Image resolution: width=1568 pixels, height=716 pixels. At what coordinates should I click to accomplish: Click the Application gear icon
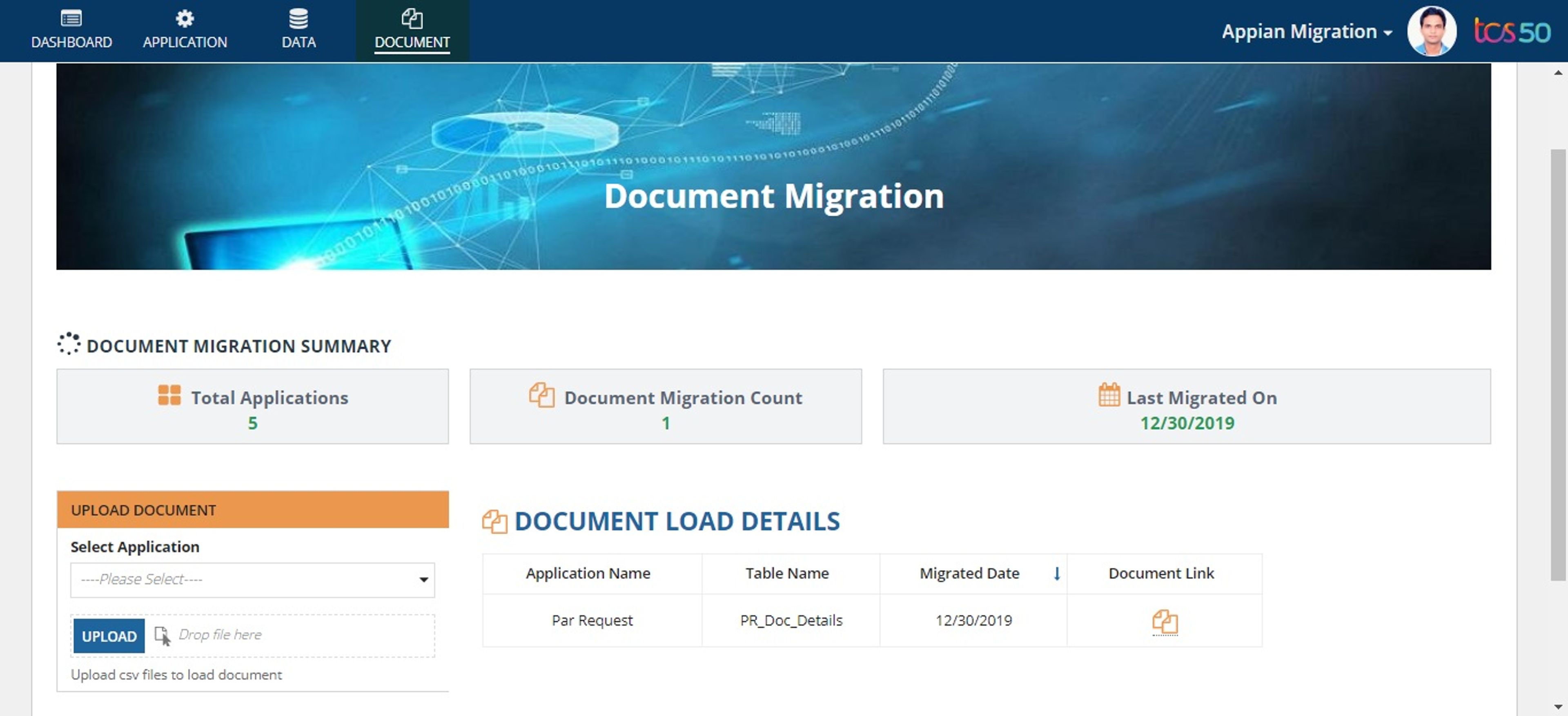[185, 18]
